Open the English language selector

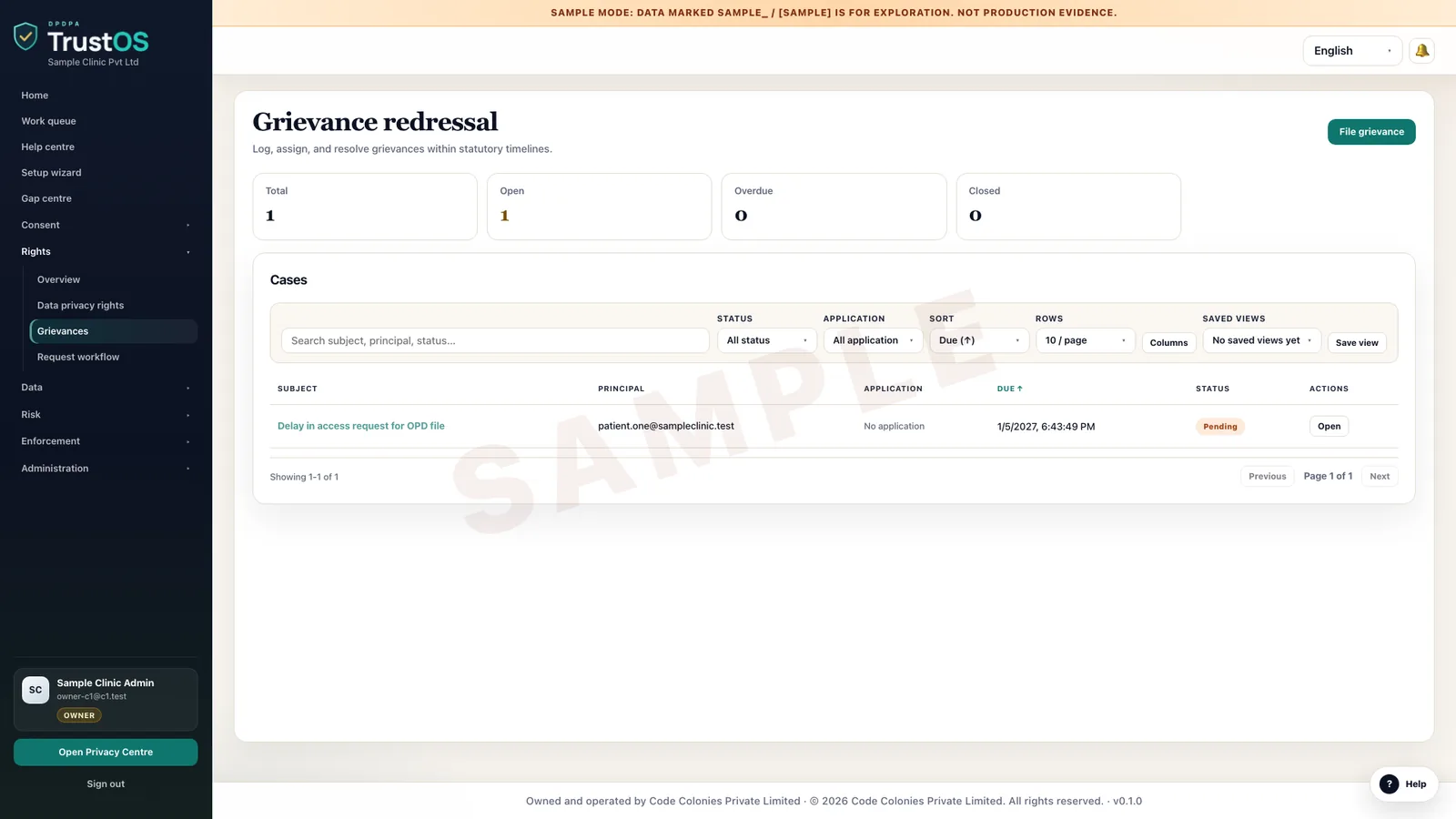pyautogui.click(x=1352, y=51)
